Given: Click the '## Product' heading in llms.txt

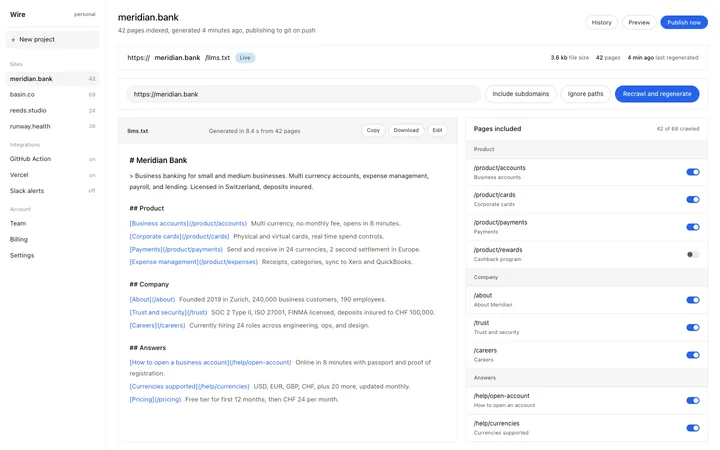Looking at the screenshot, I should pos(146,208).
